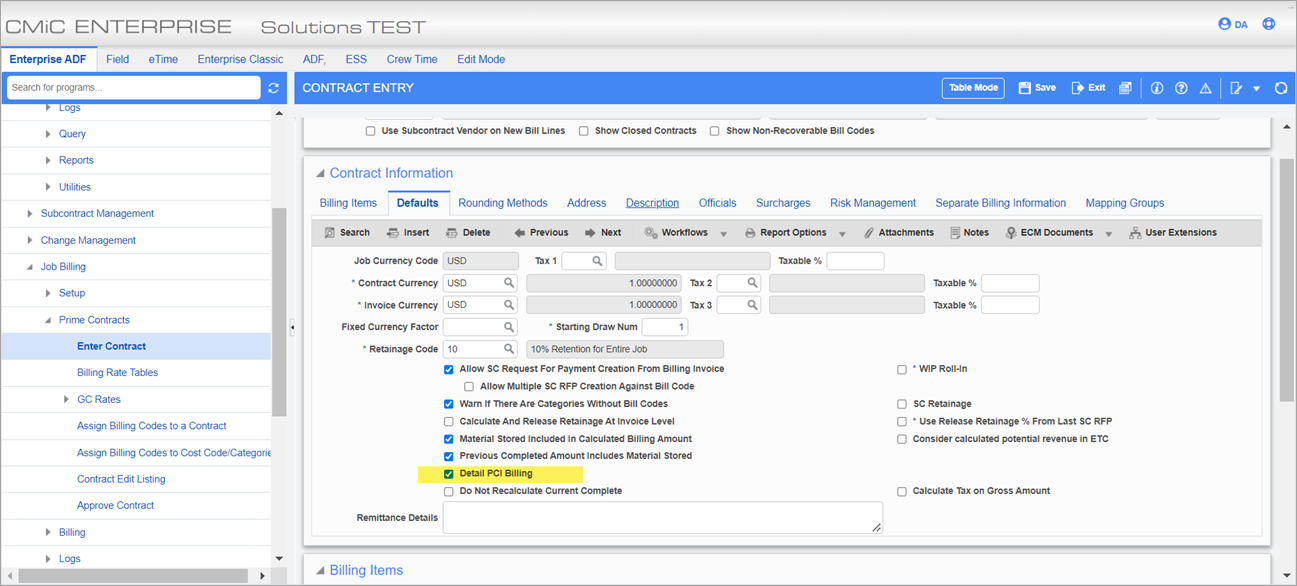Open Approve Contract tree item

tap(116, 505)
